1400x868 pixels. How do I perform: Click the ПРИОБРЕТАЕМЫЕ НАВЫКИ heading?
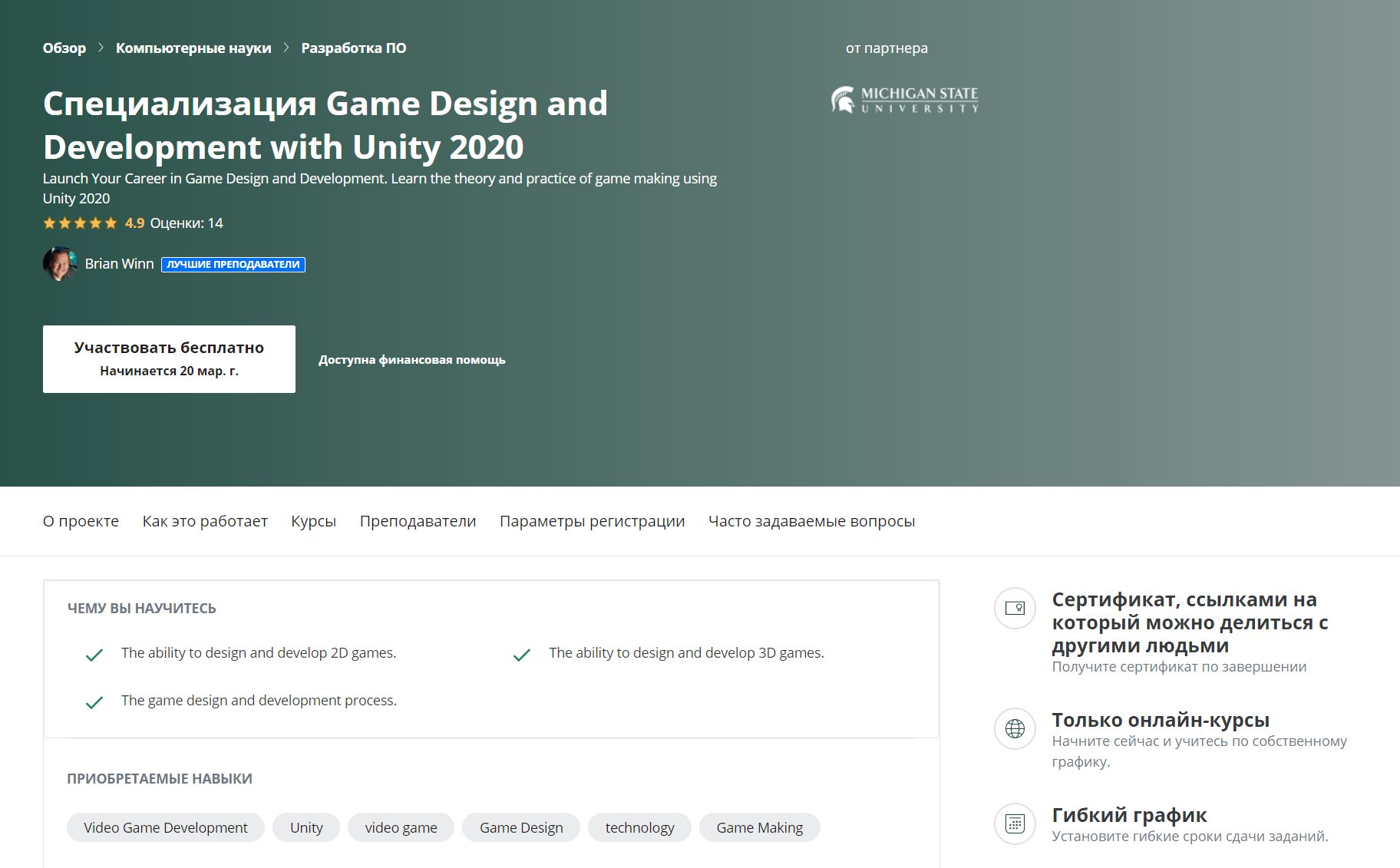coord(160,779)
